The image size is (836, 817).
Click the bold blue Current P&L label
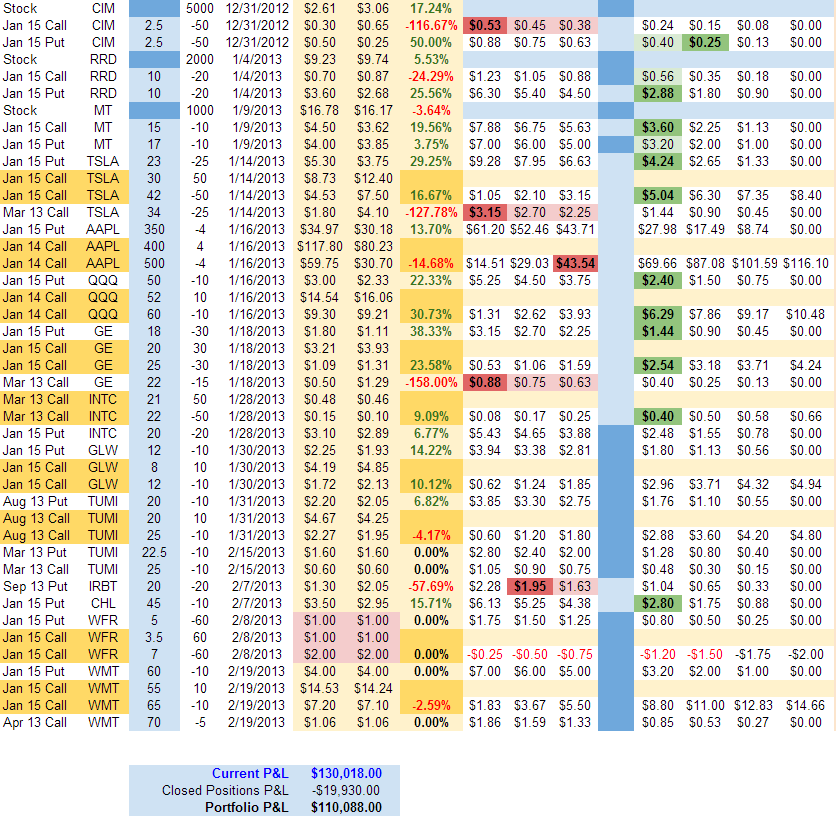pos(248,773)
